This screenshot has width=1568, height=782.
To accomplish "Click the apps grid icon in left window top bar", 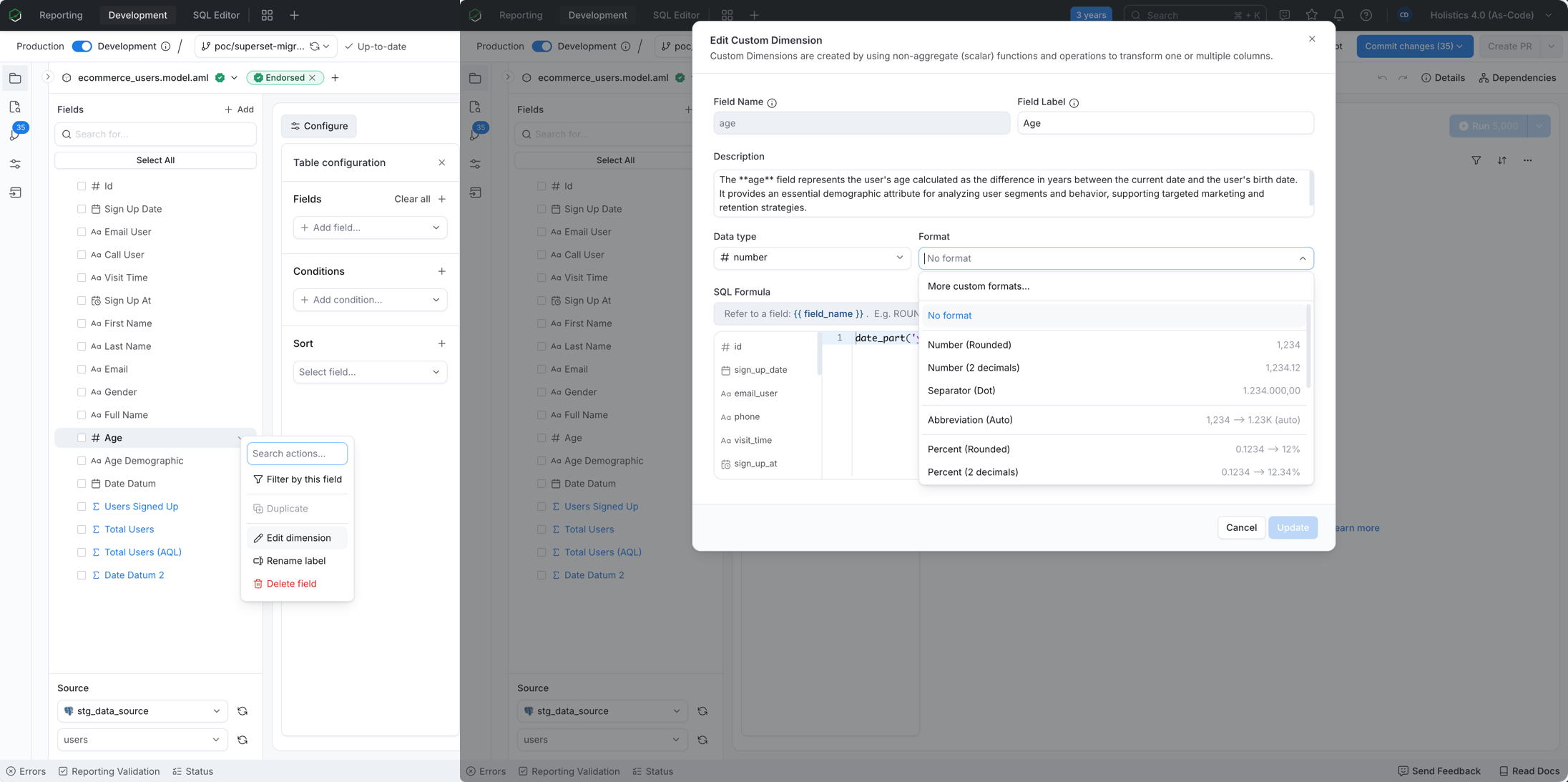I will click(267, 15).
